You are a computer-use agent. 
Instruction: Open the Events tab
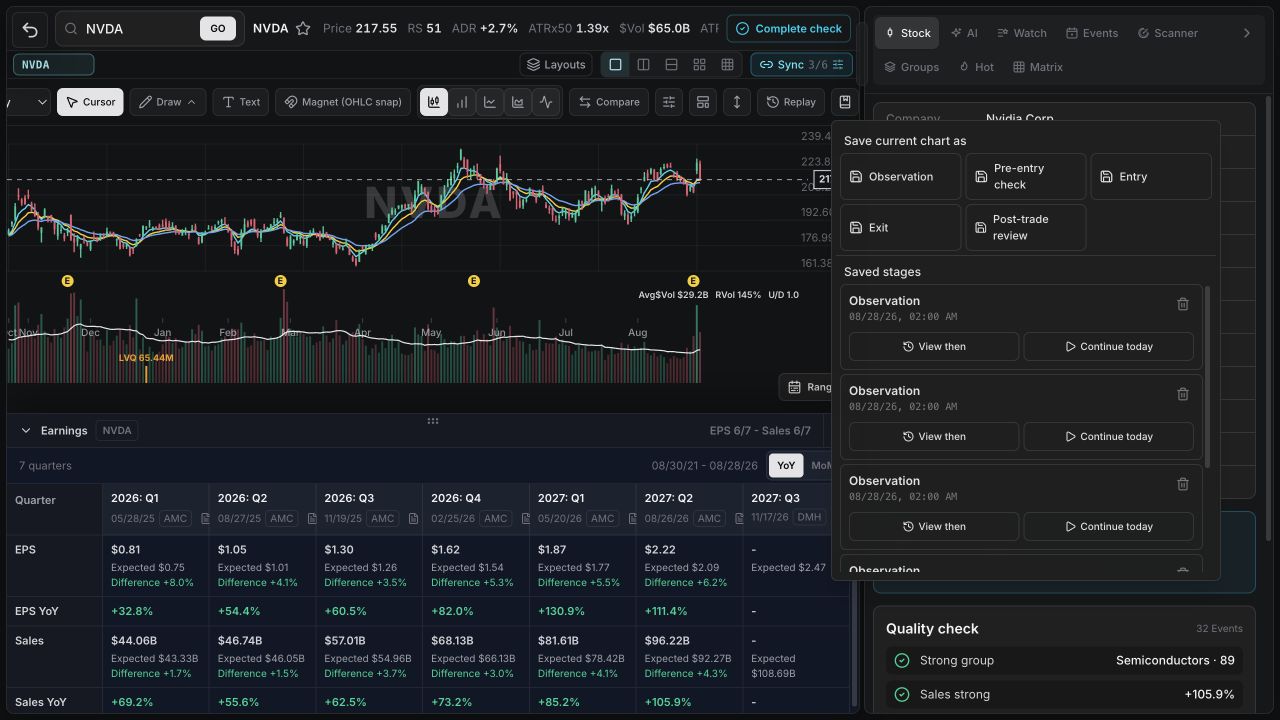click(x=1092, y=33)
